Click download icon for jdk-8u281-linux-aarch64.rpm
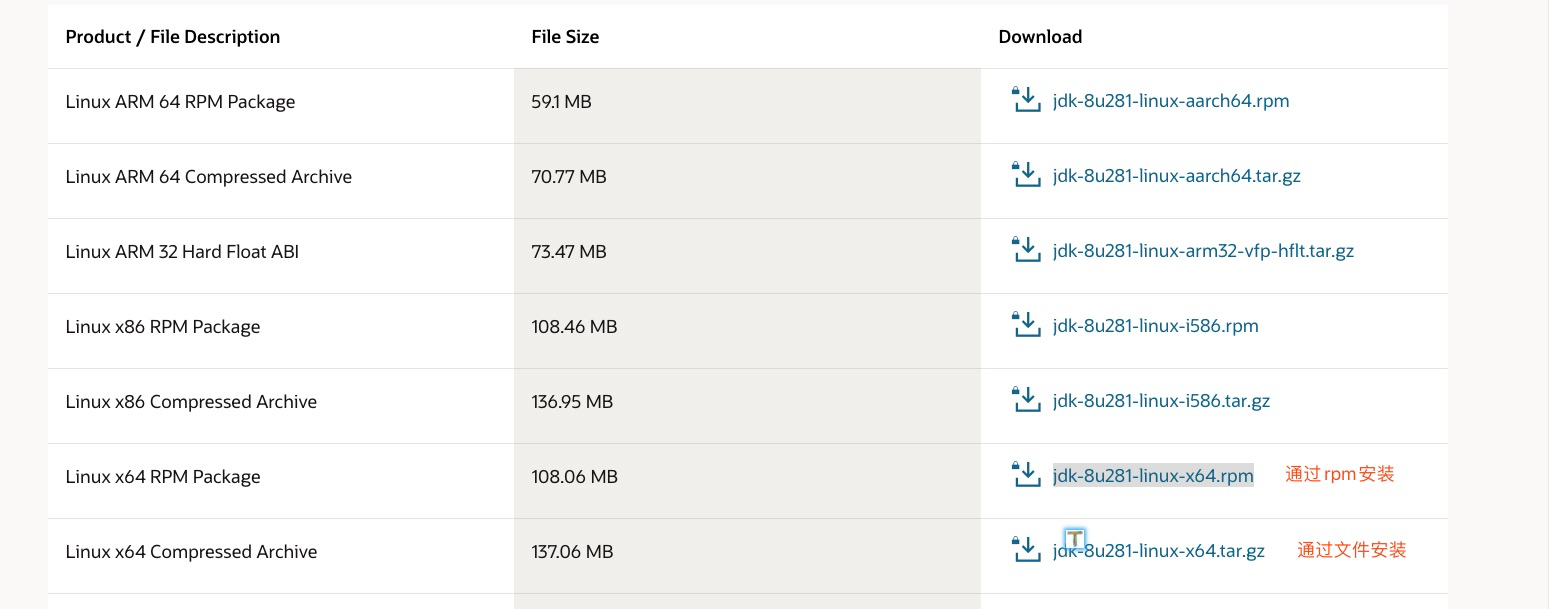 tap(1026, 100)
